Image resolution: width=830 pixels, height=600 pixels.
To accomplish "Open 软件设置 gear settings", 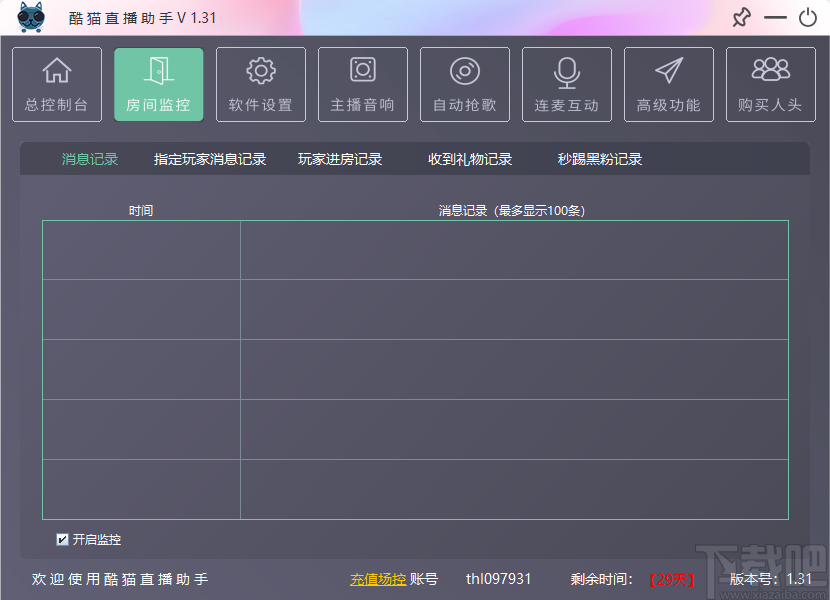I will 261,84.
